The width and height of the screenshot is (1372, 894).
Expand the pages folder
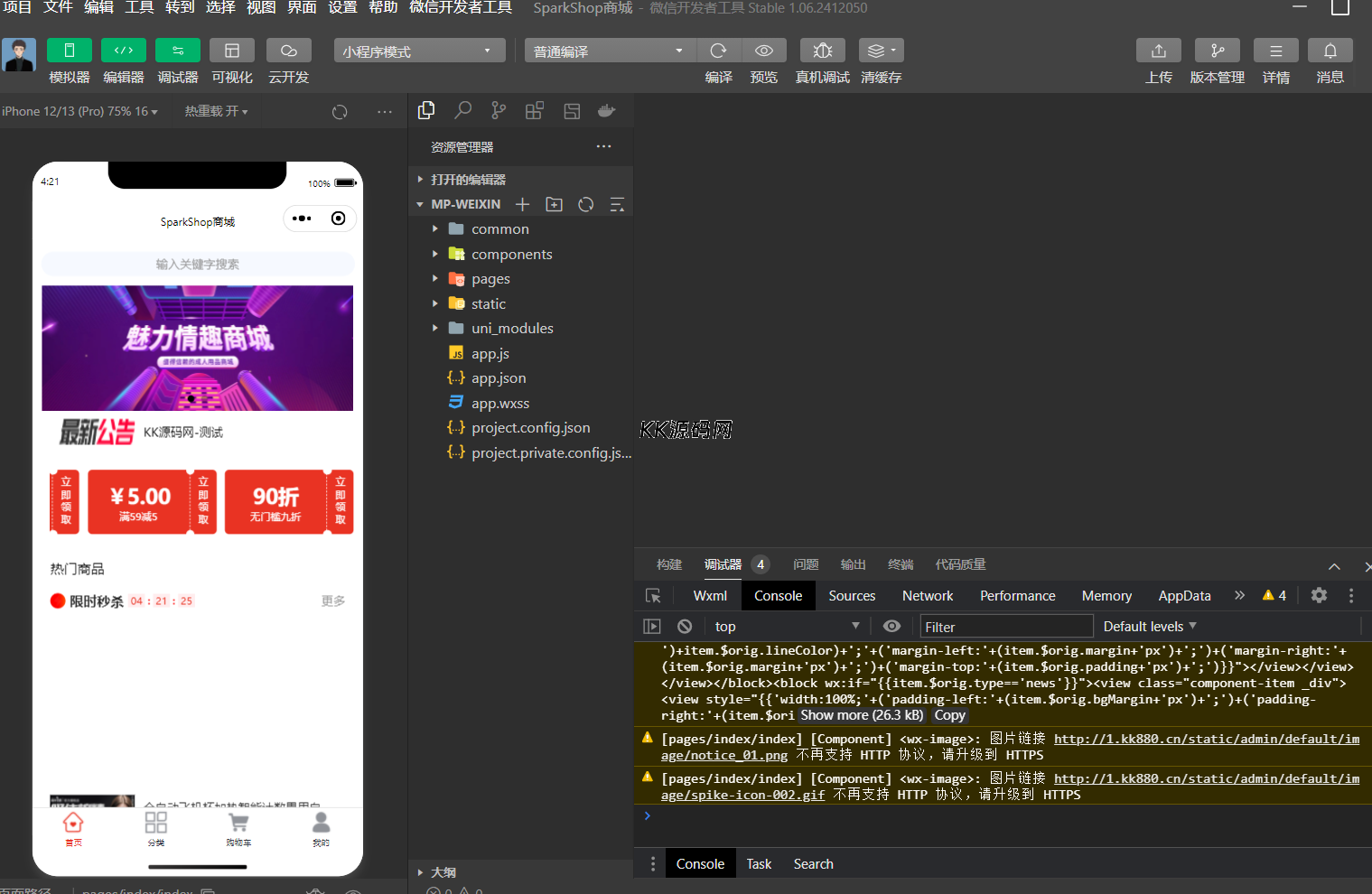490,279
